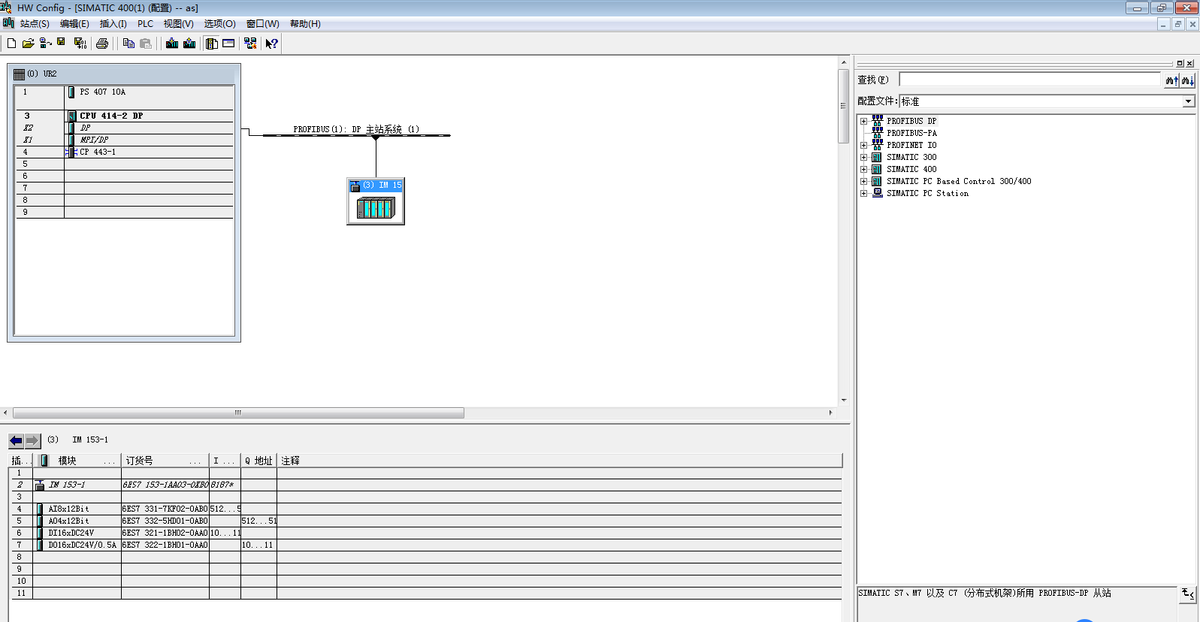Click the Q 地址 column header
This screenshot has width=1200, height=622.
(x=259, y=461)
